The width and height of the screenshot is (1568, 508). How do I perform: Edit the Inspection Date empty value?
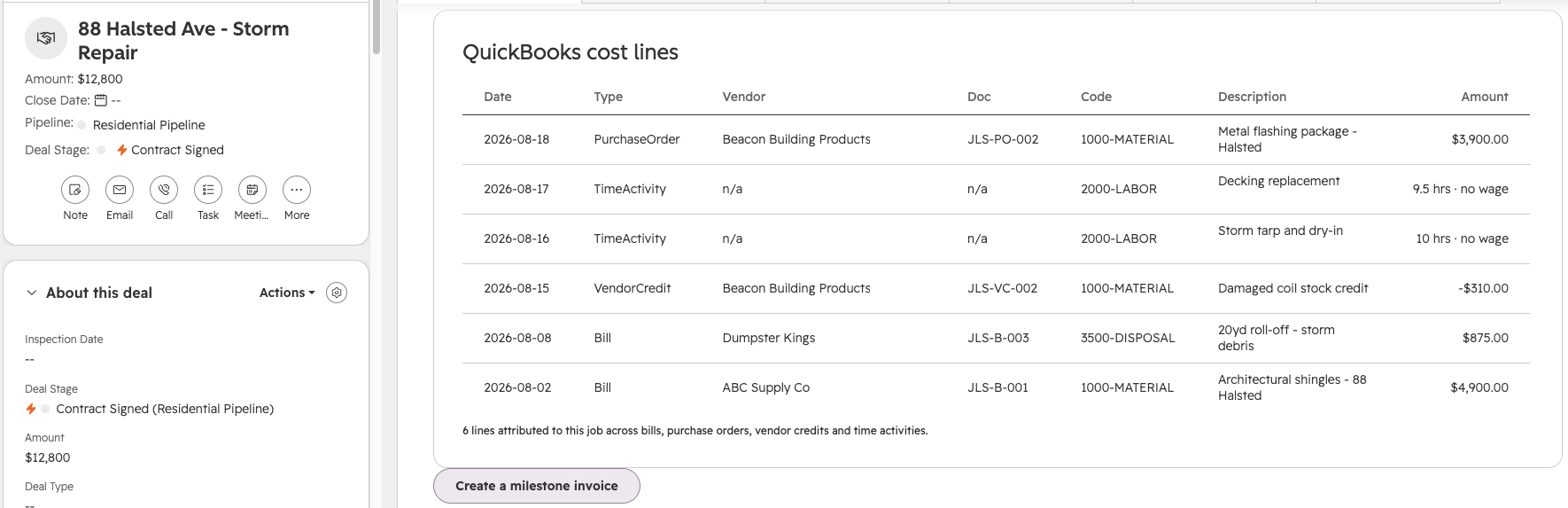coord(29,359)
